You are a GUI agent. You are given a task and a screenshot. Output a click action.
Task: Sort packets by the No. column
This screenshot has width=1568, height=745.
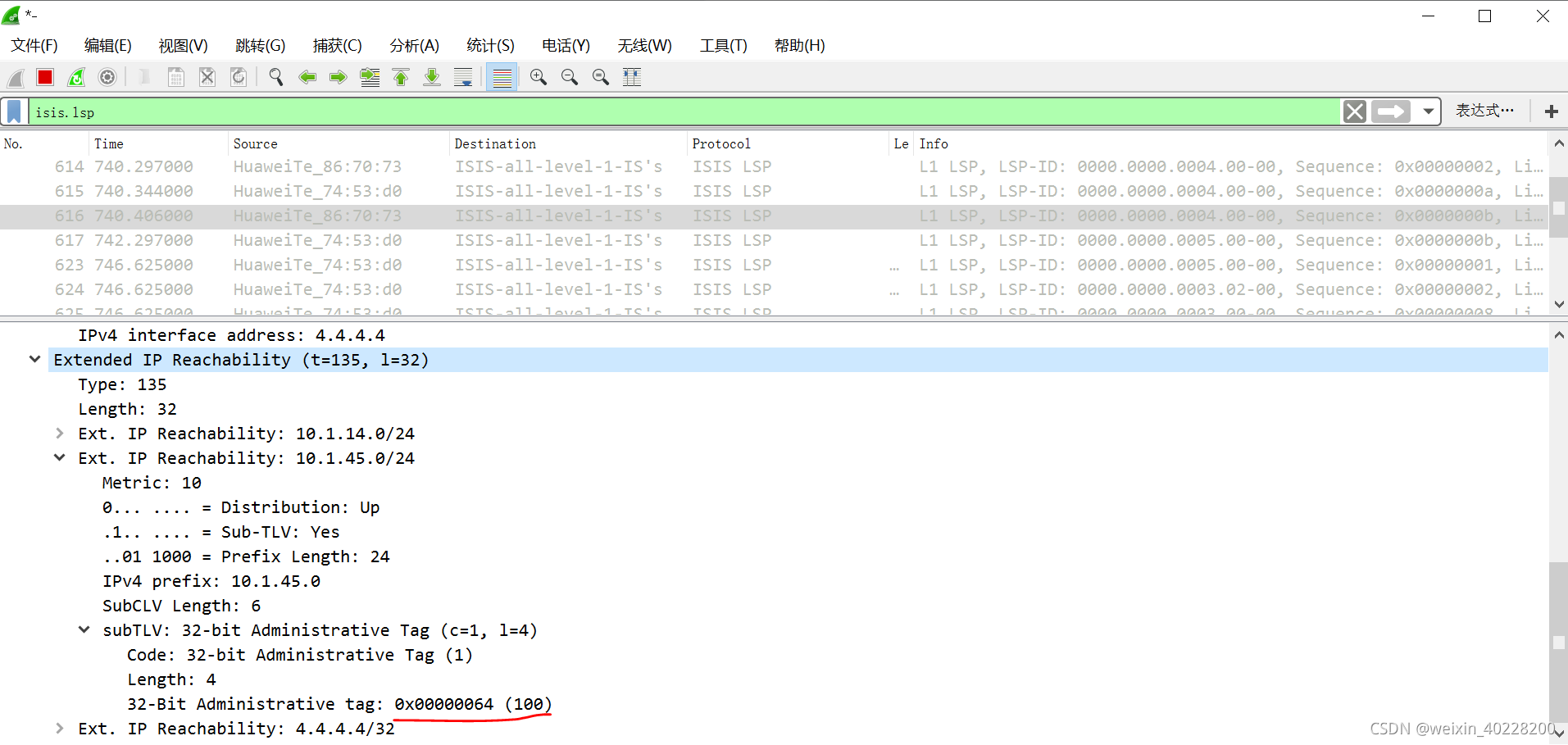(44, 143)
